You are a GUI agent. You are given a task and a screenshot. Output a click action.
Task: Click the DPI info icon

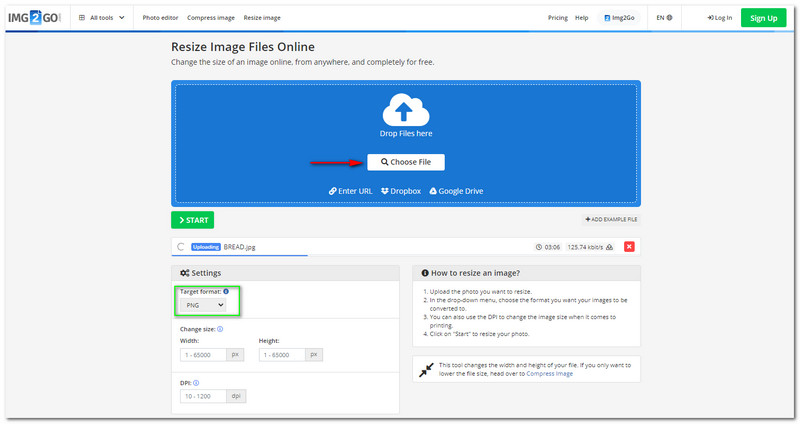[x=196, y=382]
